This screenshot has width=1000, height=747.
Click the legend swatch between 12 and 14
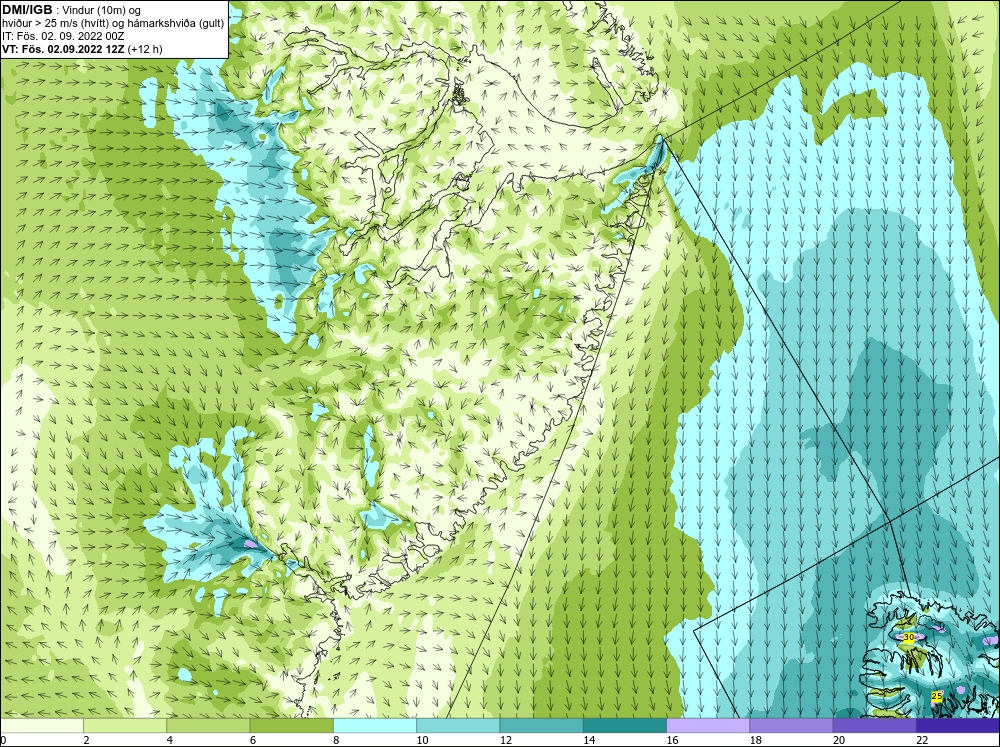[x=541, y=725]
